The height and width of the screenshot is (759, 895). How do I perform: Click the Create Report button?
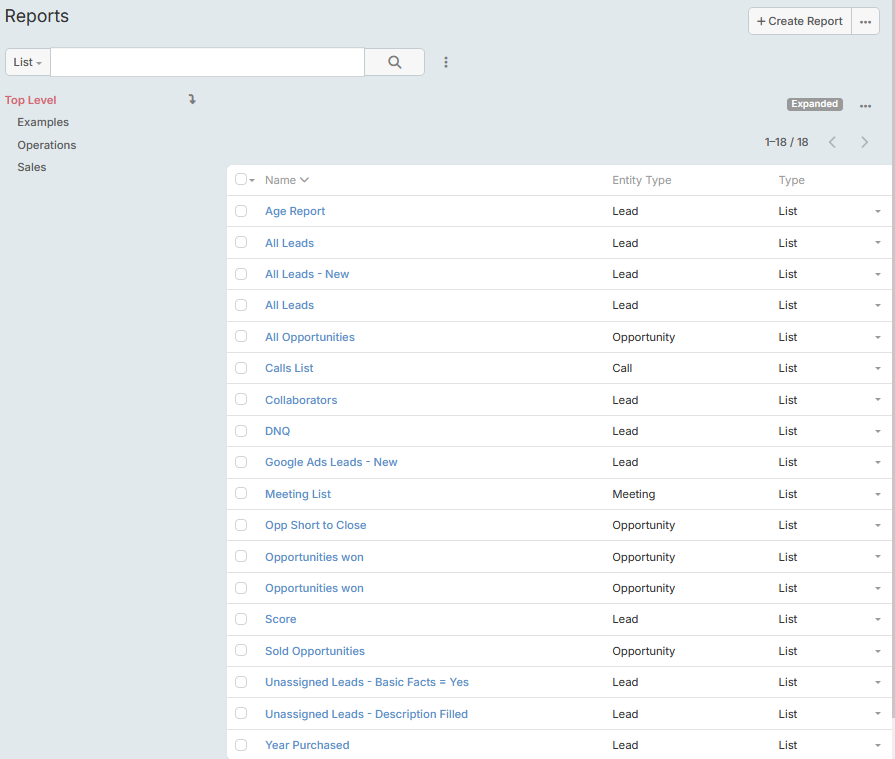pyautogui.click(x=799, y=21)
